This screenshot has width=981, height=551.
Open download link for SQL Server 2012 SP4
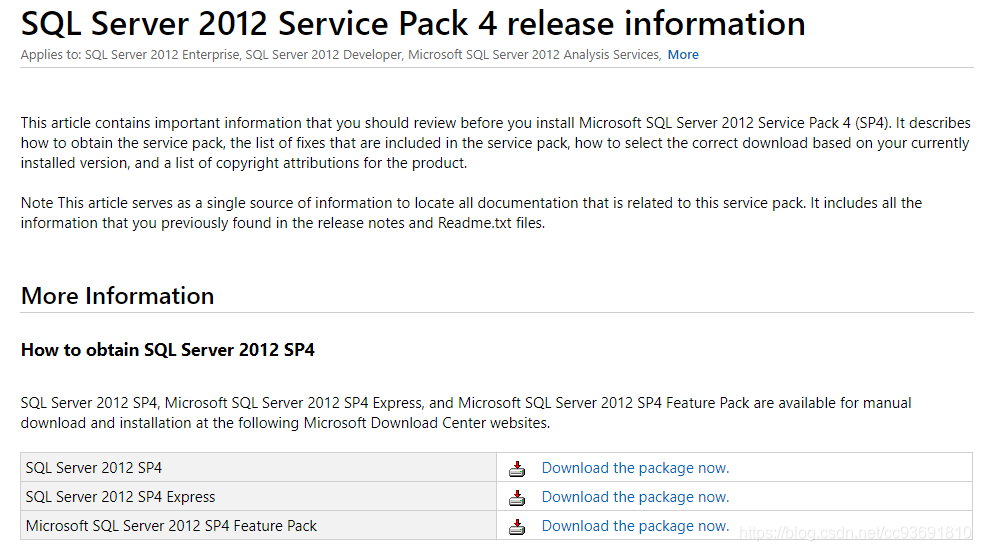coord(635,468)
